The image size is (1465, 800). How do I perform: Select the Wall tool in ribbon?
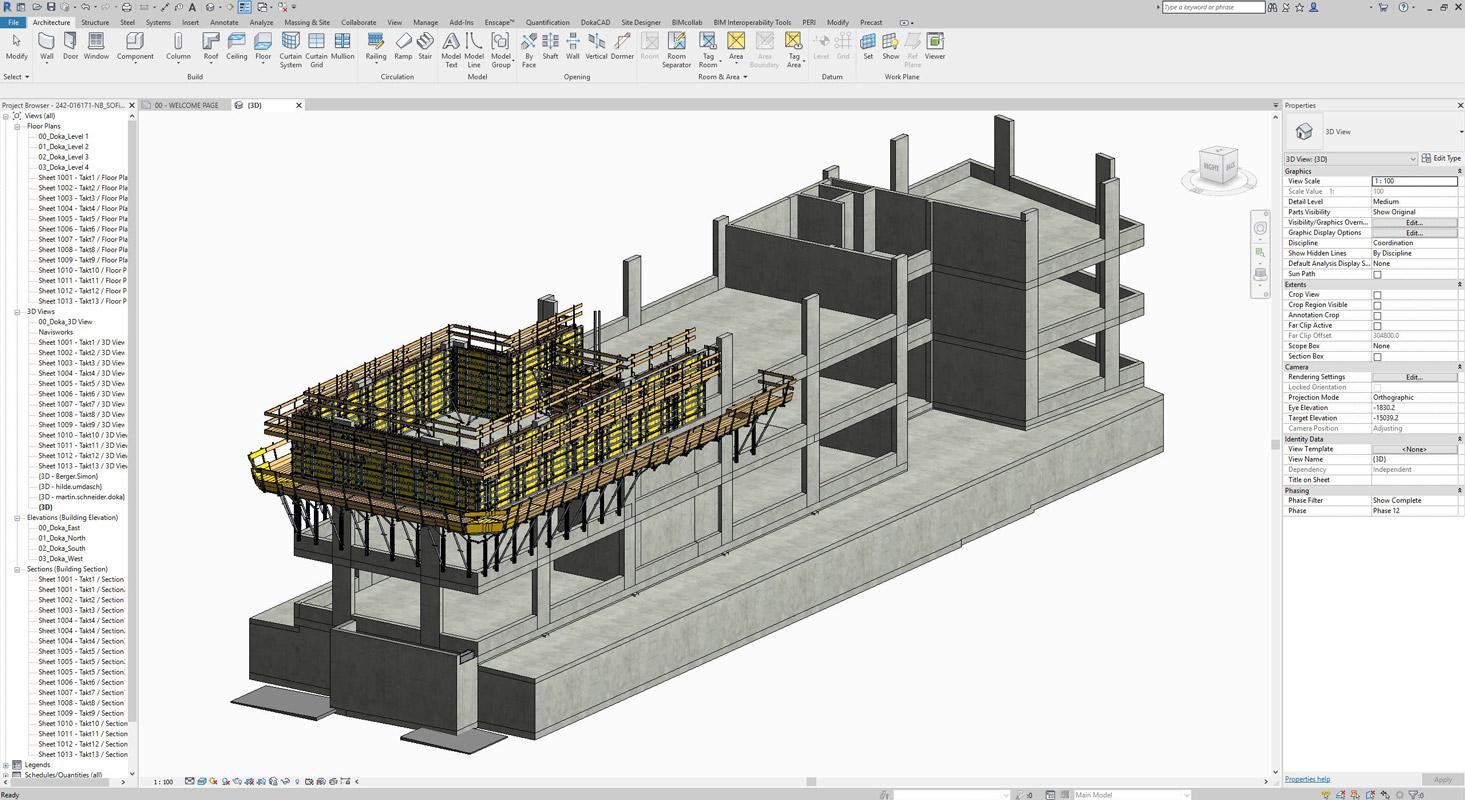click(46, 44)
